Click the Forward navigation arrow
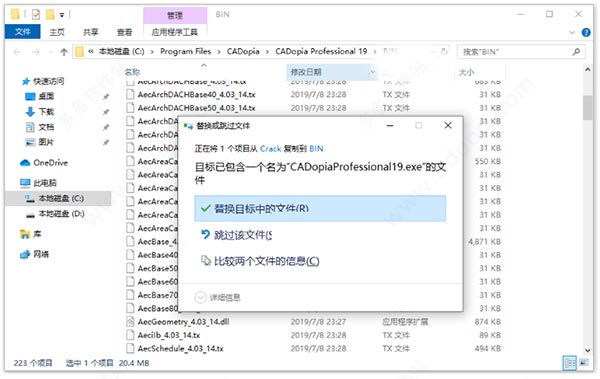Screen dimensions: 600x379 [x=36, y=52]
